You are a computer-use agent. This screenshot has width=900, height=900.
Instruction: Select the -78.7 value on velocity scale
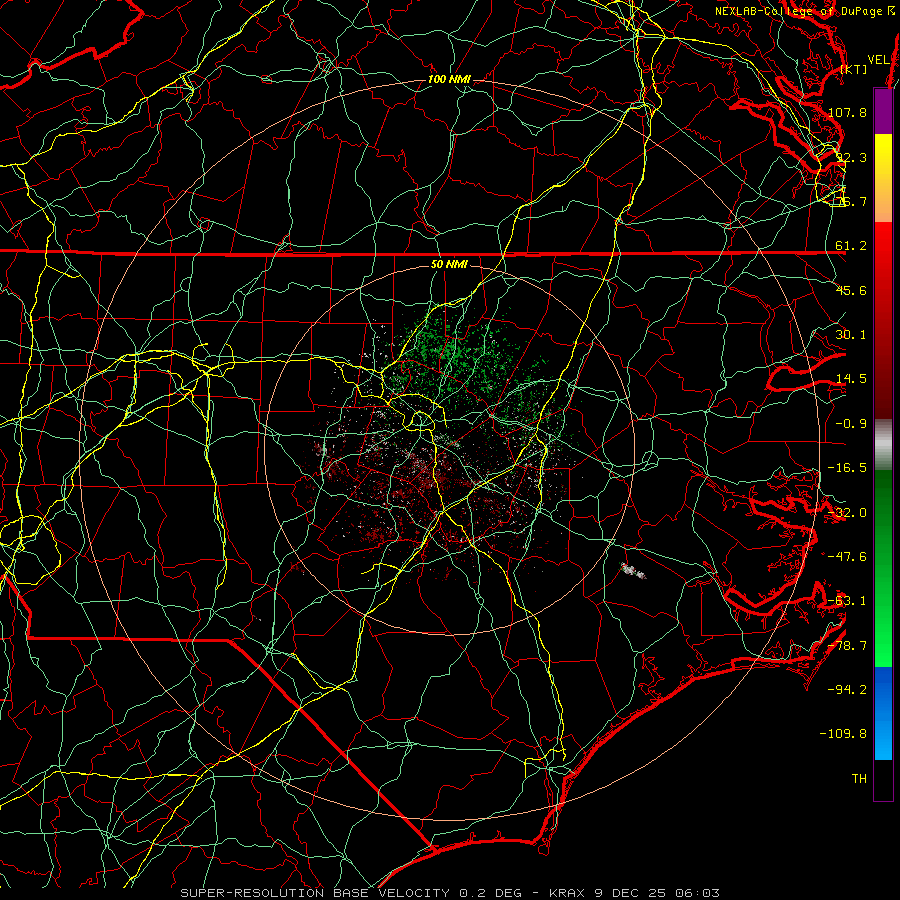point(847,646)
